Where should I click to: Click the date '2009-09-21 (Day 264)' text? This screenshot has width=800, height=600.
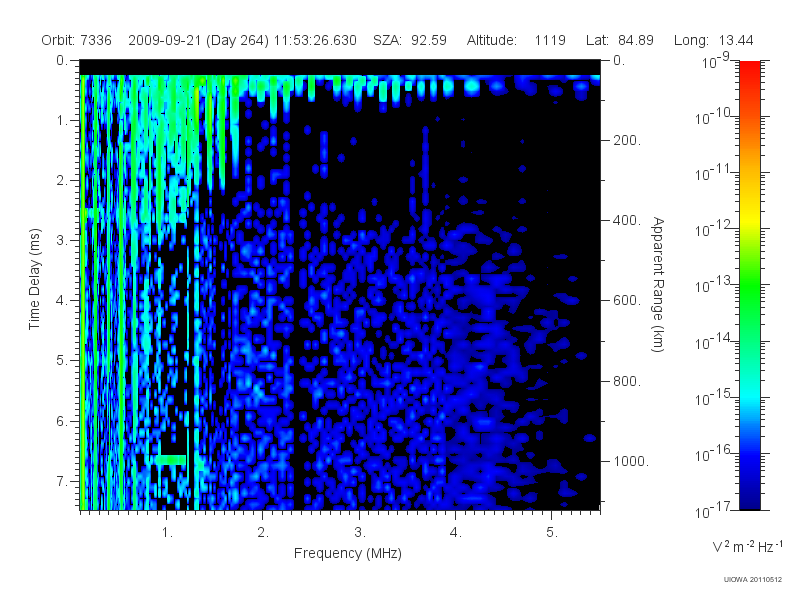[198, 40]
